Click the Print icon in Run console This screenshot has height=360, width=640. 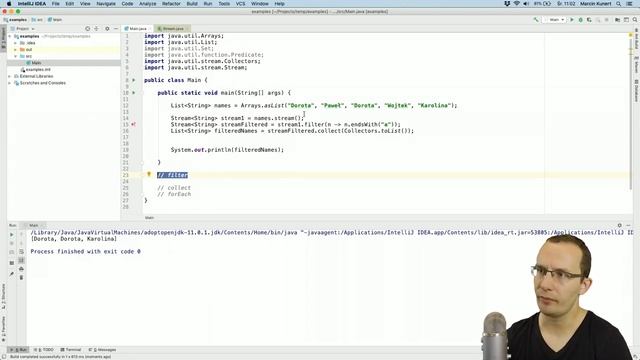click(21, 269)
